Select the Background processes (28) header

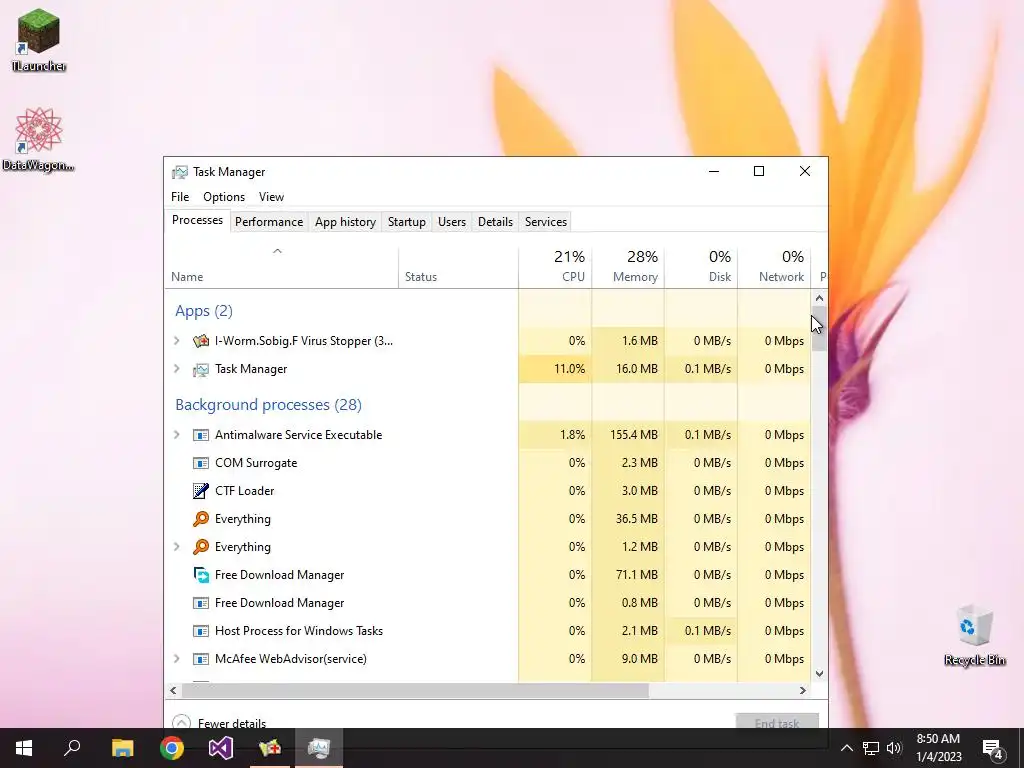tap(268, 405)
